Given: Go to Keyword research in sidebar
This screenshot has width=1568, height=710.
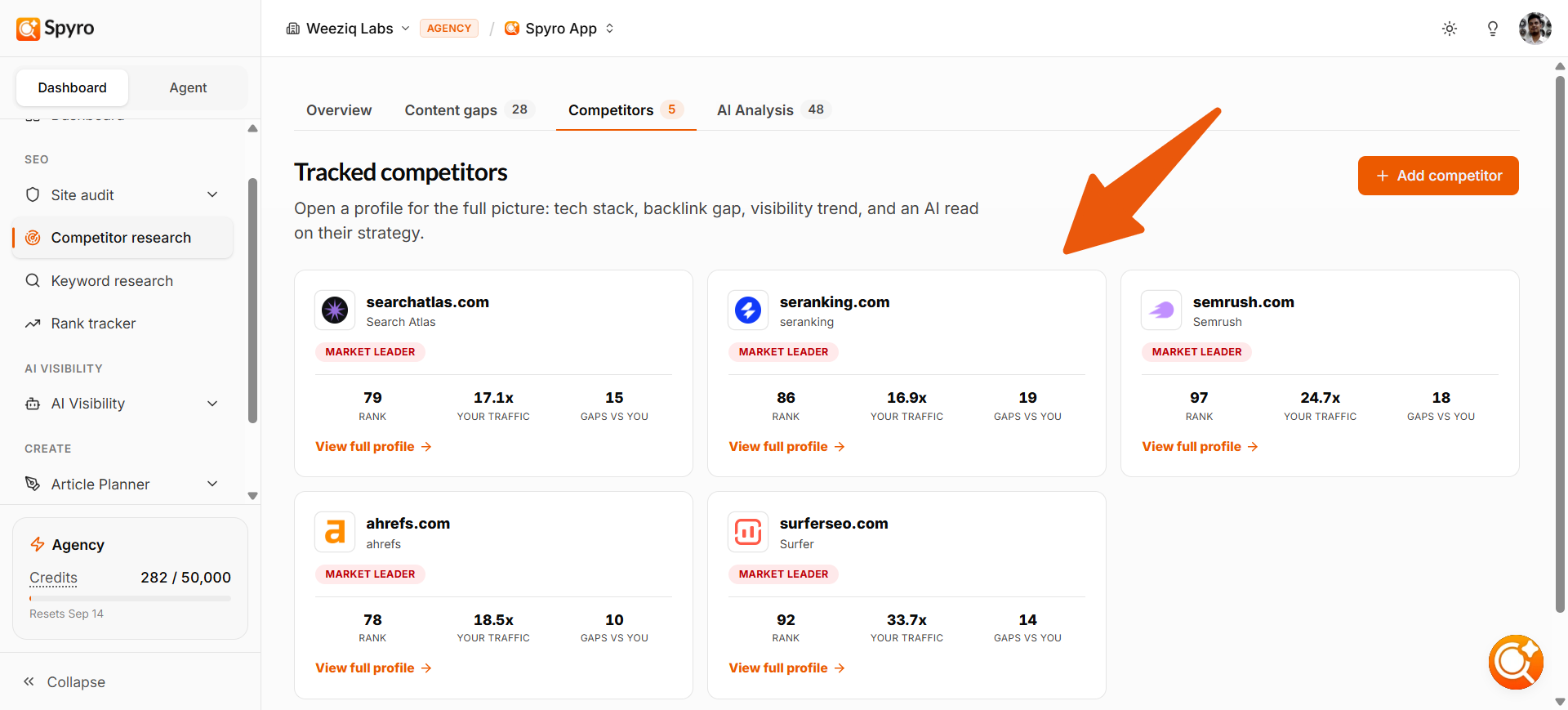Looking at the screenshot, I should [122, 281].
